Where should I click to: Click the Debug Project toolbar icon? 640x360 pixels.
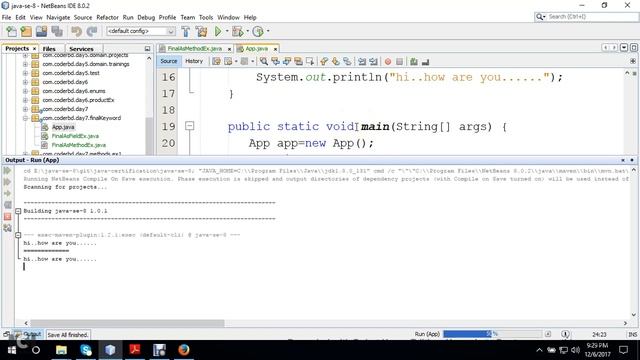(x=238, y=31)
